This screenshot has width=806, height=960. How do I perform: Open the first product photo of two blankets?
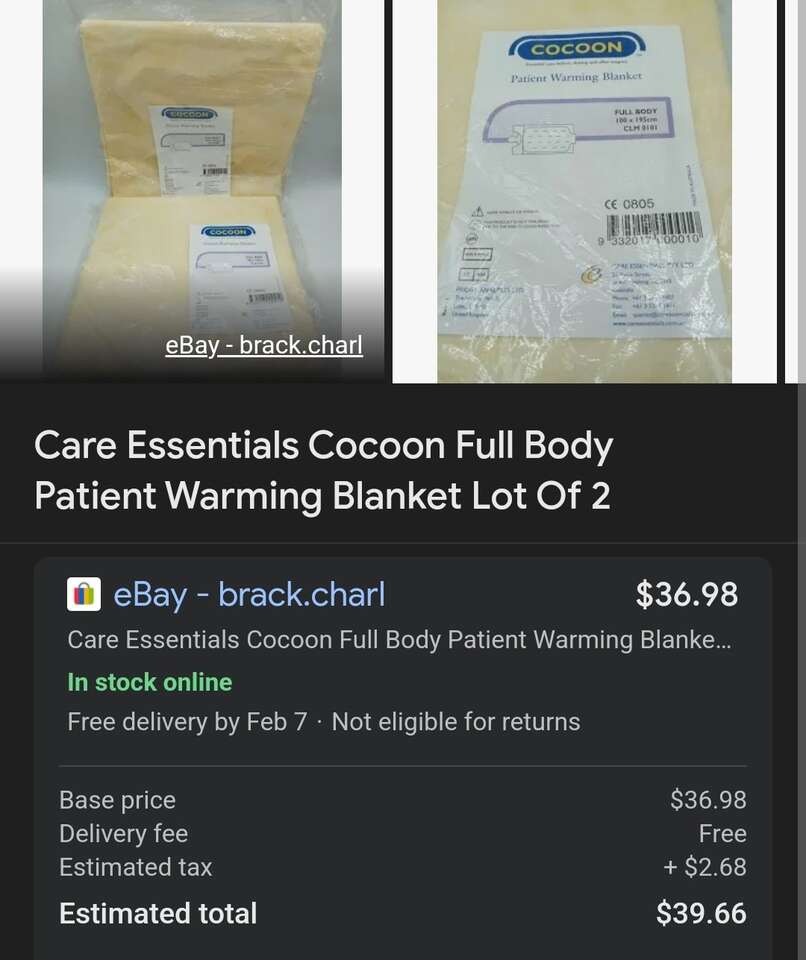pos(192,191)
